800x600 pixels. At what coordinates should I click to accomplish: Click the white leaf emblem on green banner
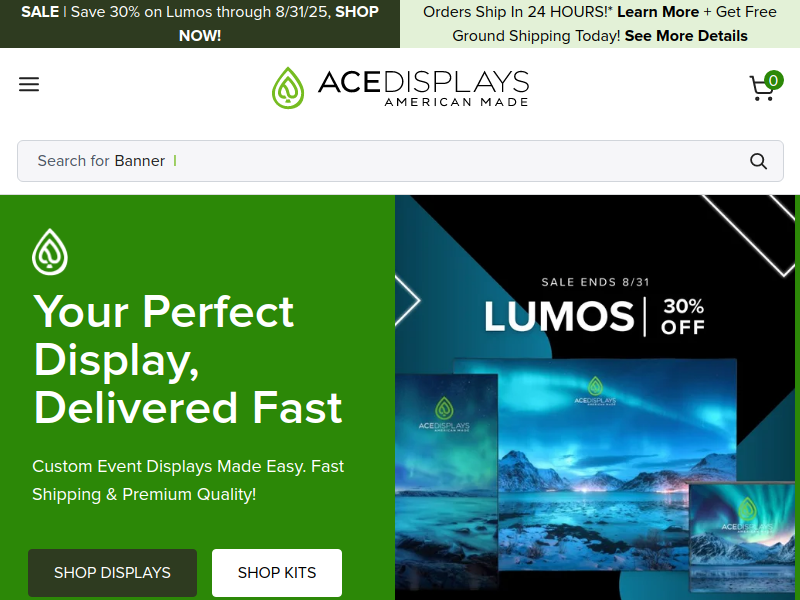pos(50,252)
